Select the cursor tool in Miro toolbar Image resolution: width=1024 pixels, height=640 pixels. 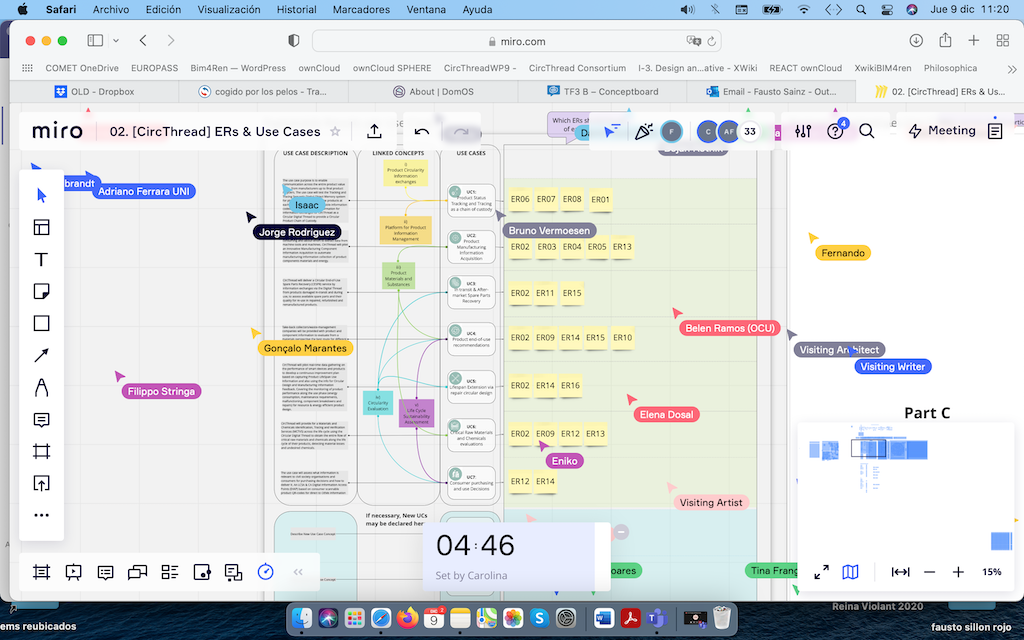[41, 195]
